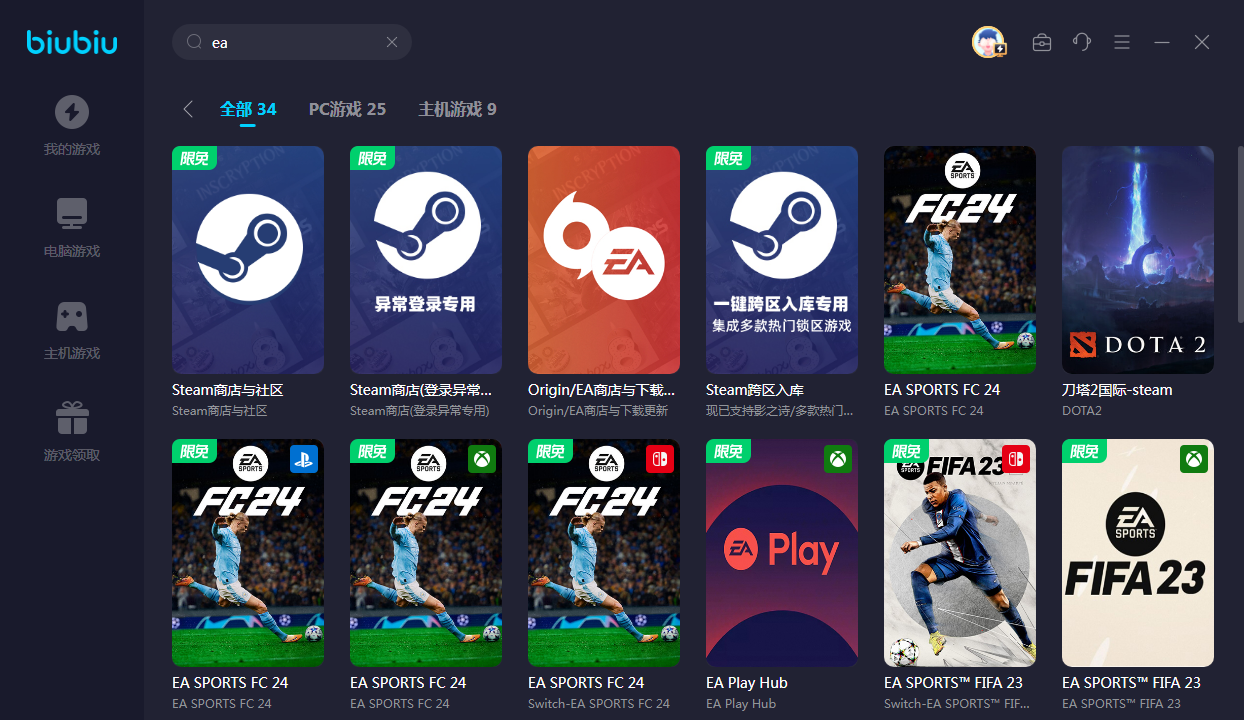Screen dimensions: 1244x720
Task: Open the gift box game rewards icon
Action: [x=71, y=418]
